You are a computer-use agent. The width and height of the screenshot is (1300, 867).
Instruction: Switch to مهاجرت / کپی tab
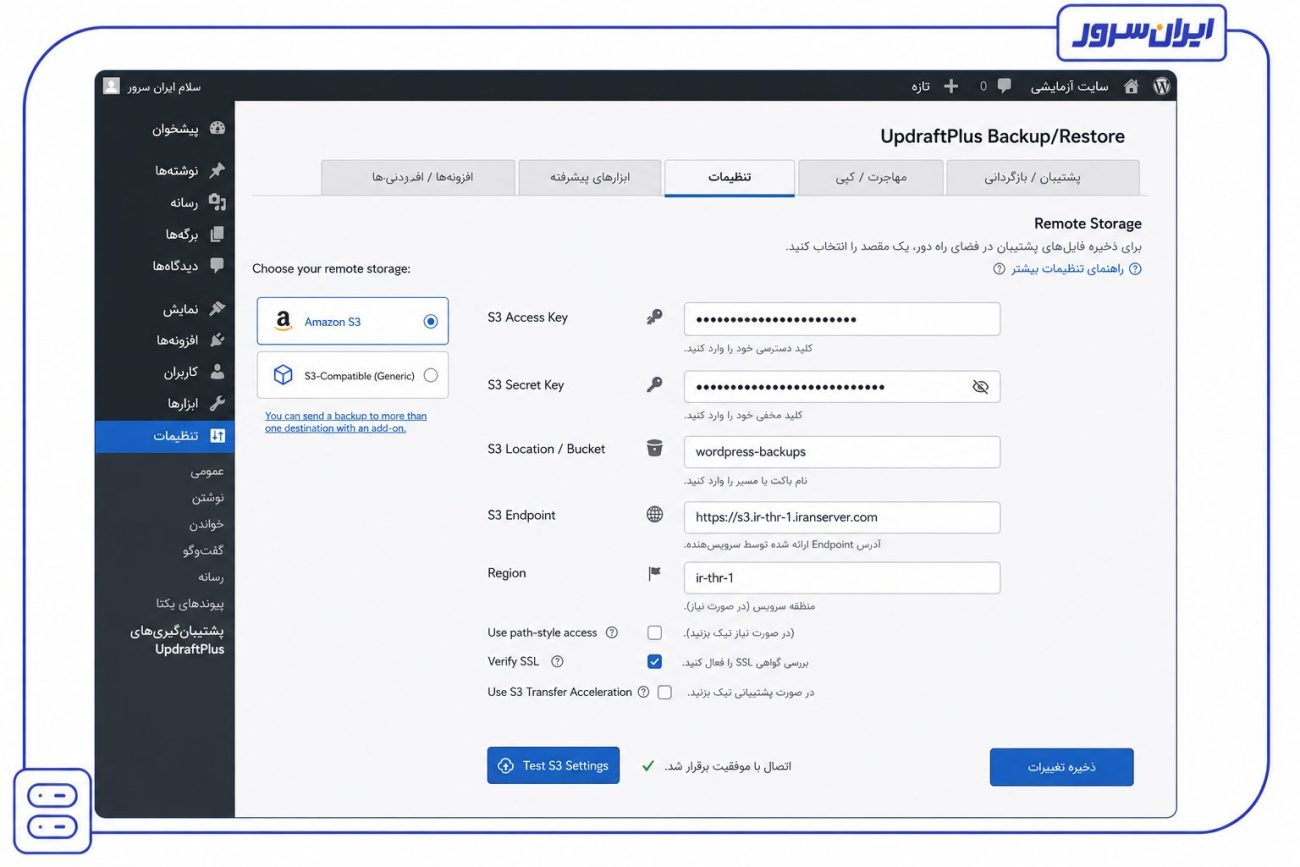(x=871, y=178)
